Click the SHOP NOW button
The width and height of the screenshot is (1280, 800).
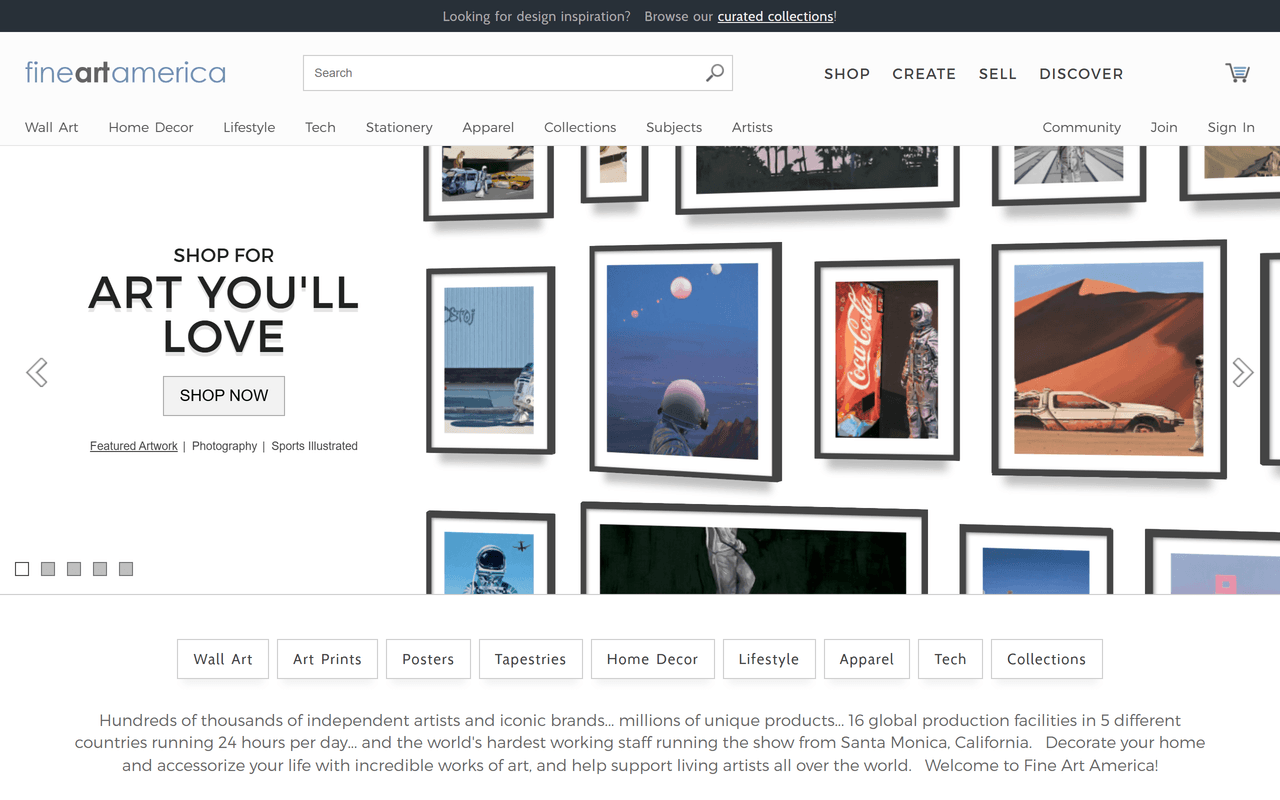click(x=224, y=396)
